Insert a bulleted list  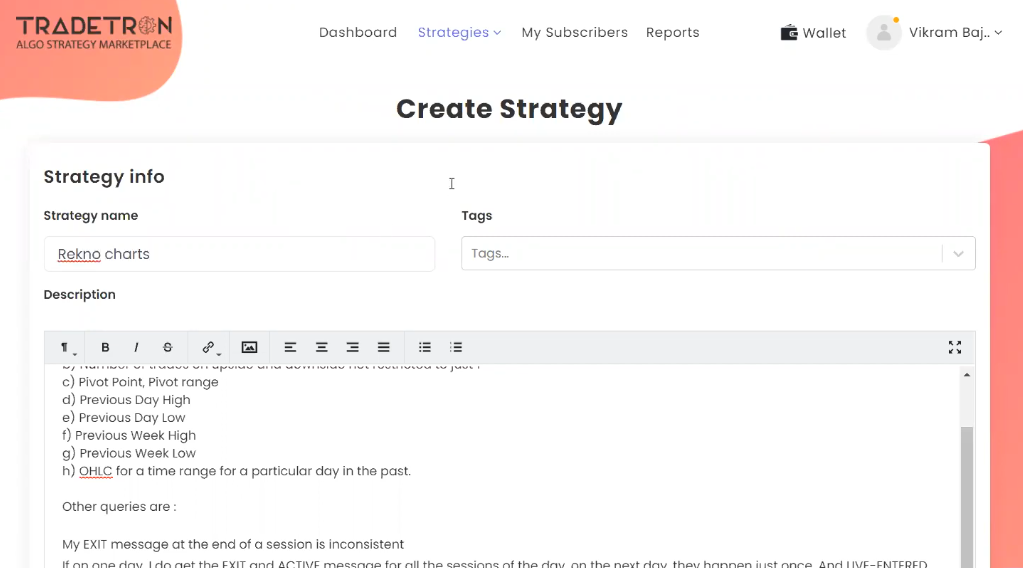point(425,347)
